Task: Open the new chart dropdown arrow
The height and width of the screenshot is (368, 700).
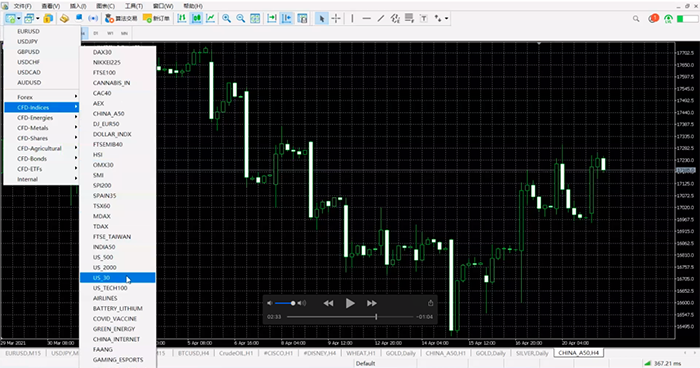Action: point(19,18)
